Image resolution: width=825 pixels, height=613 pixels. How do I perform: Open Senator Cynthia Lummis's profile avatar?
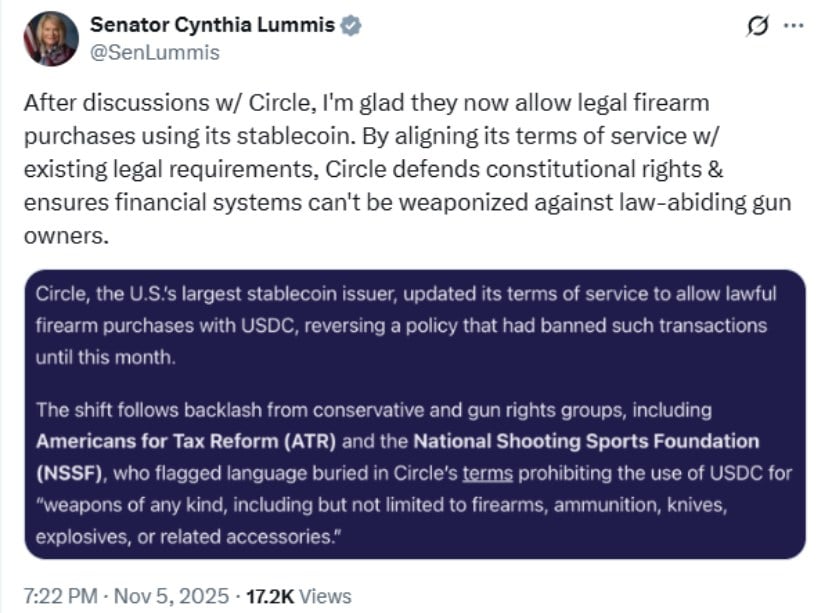[x=50, y=39]
